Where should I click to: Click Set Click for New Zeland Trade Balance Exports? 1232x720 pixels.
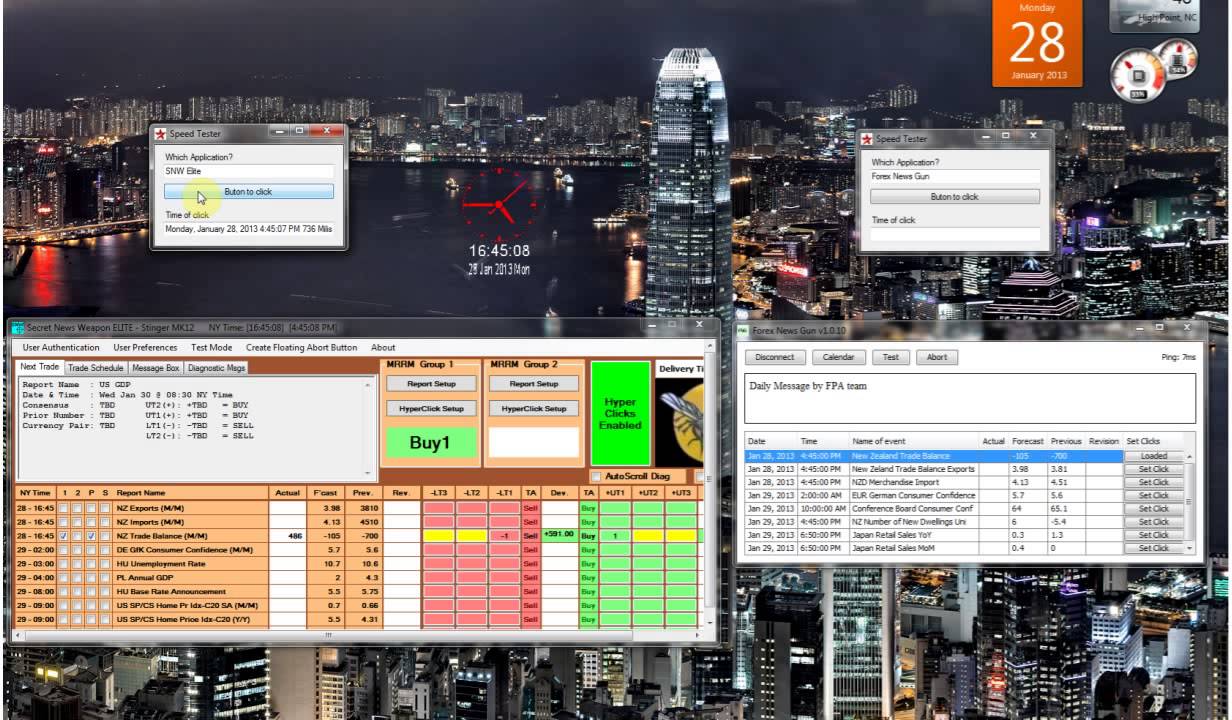click(1153, 469)
